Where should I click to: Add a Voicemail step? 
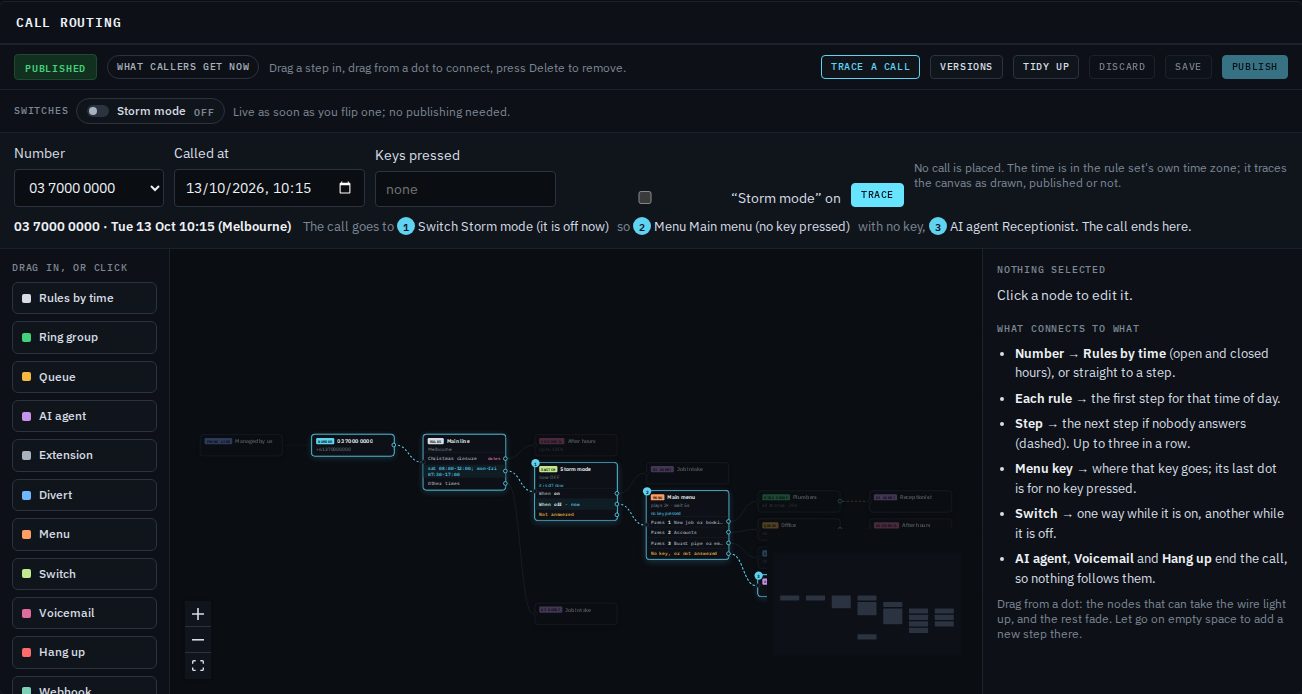(x=85, y=613)
